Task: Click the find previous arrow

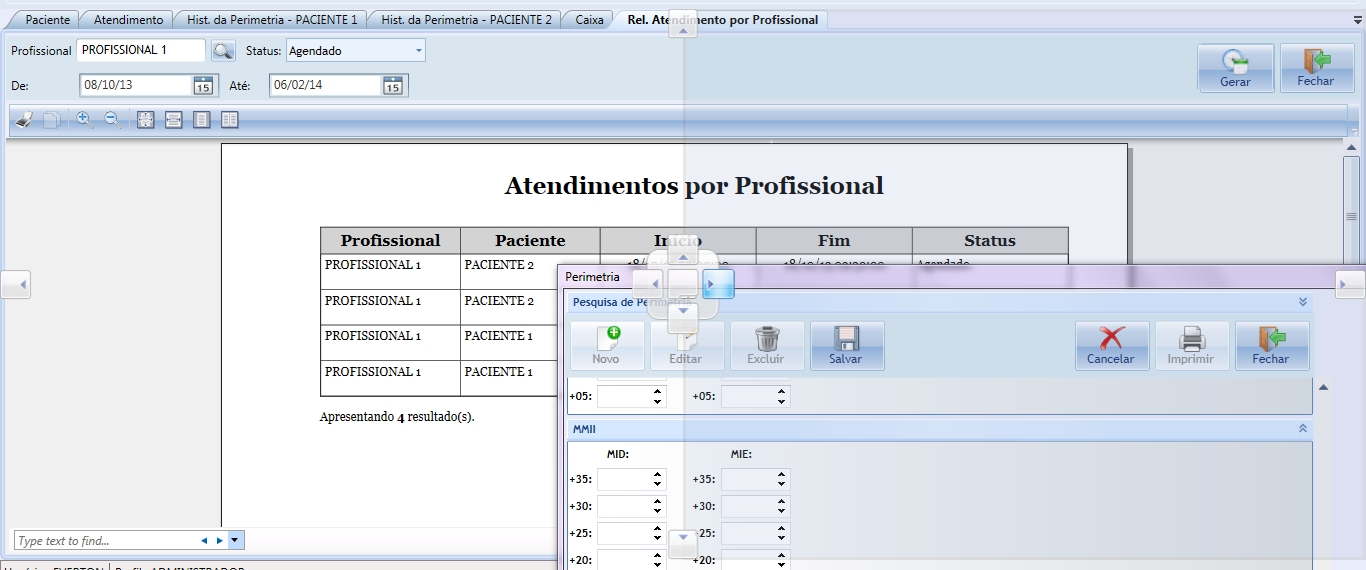Action: (205, 541)
